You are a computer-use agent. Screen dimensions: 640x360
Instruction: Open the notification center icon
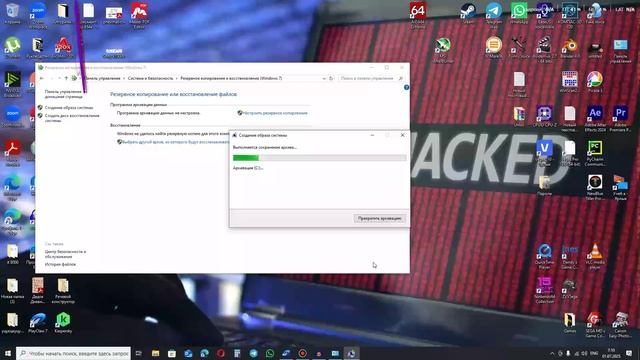[x=629, y=353]
